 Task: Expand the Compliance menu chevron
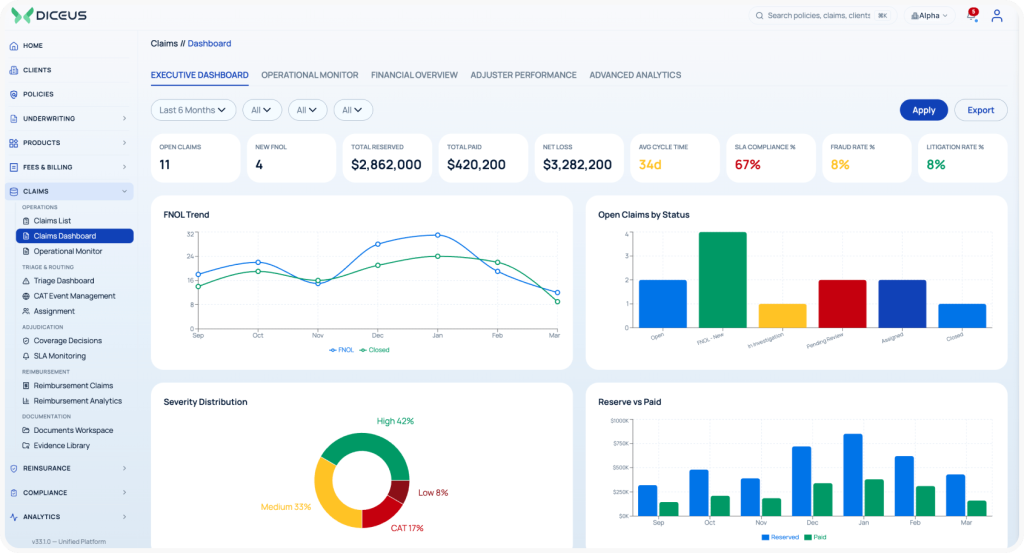coord(124,493)
